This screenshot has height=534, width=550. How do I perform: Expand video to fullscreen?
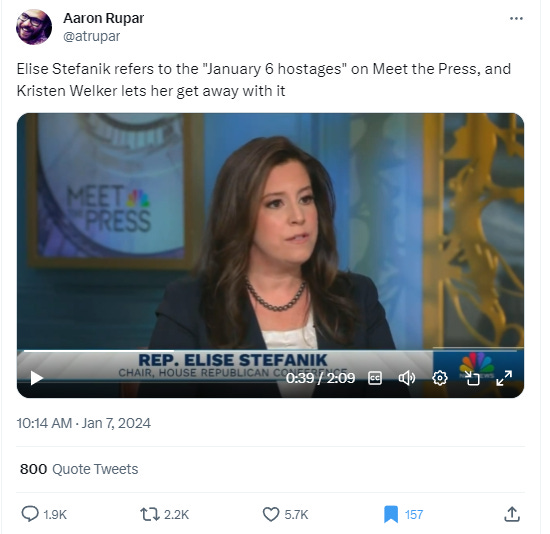pos(504,378)
